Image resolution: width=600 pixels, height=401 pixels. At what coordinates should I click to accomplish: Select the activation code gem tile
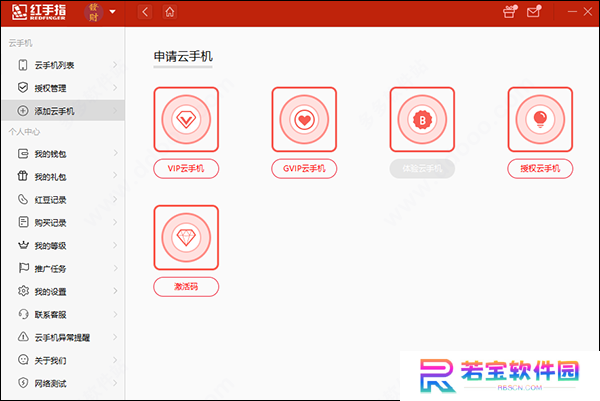click(x=186, y=238)
